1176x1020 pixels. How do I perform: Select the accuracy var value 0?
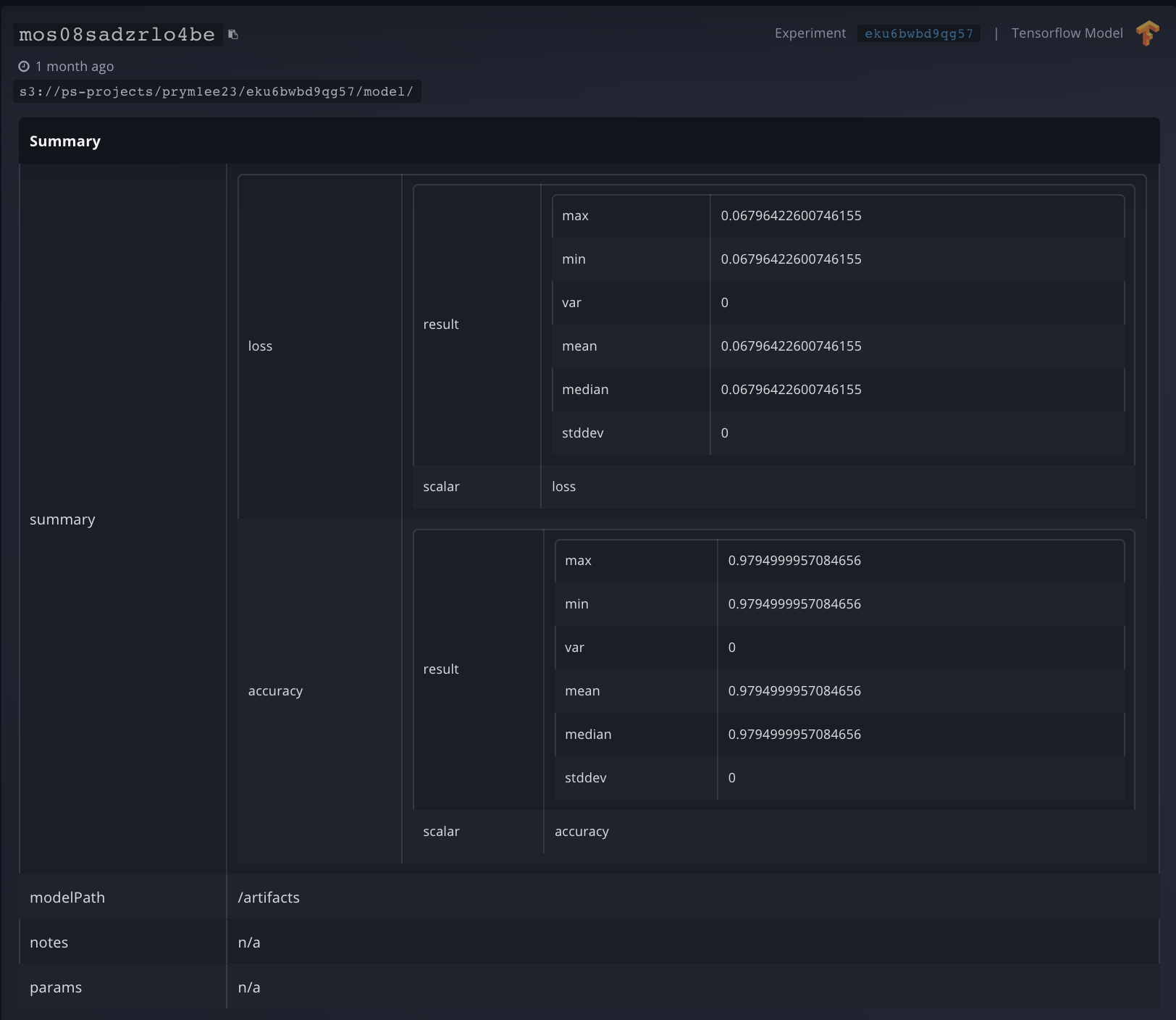pyautogui.click(x=732, y=648)
